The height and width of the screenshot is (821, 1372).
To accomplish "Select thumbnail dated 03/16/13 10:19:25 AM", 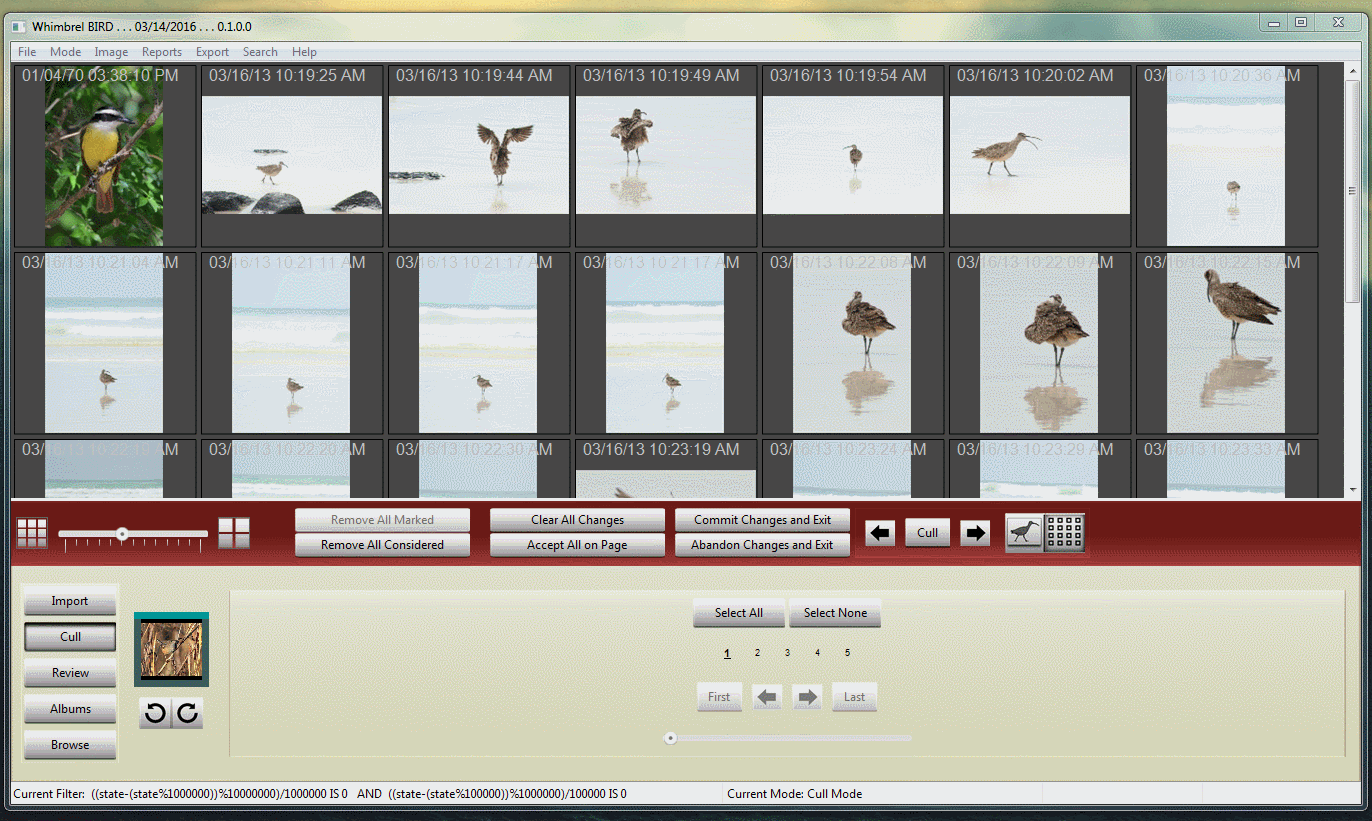I will tap(292, 156).
